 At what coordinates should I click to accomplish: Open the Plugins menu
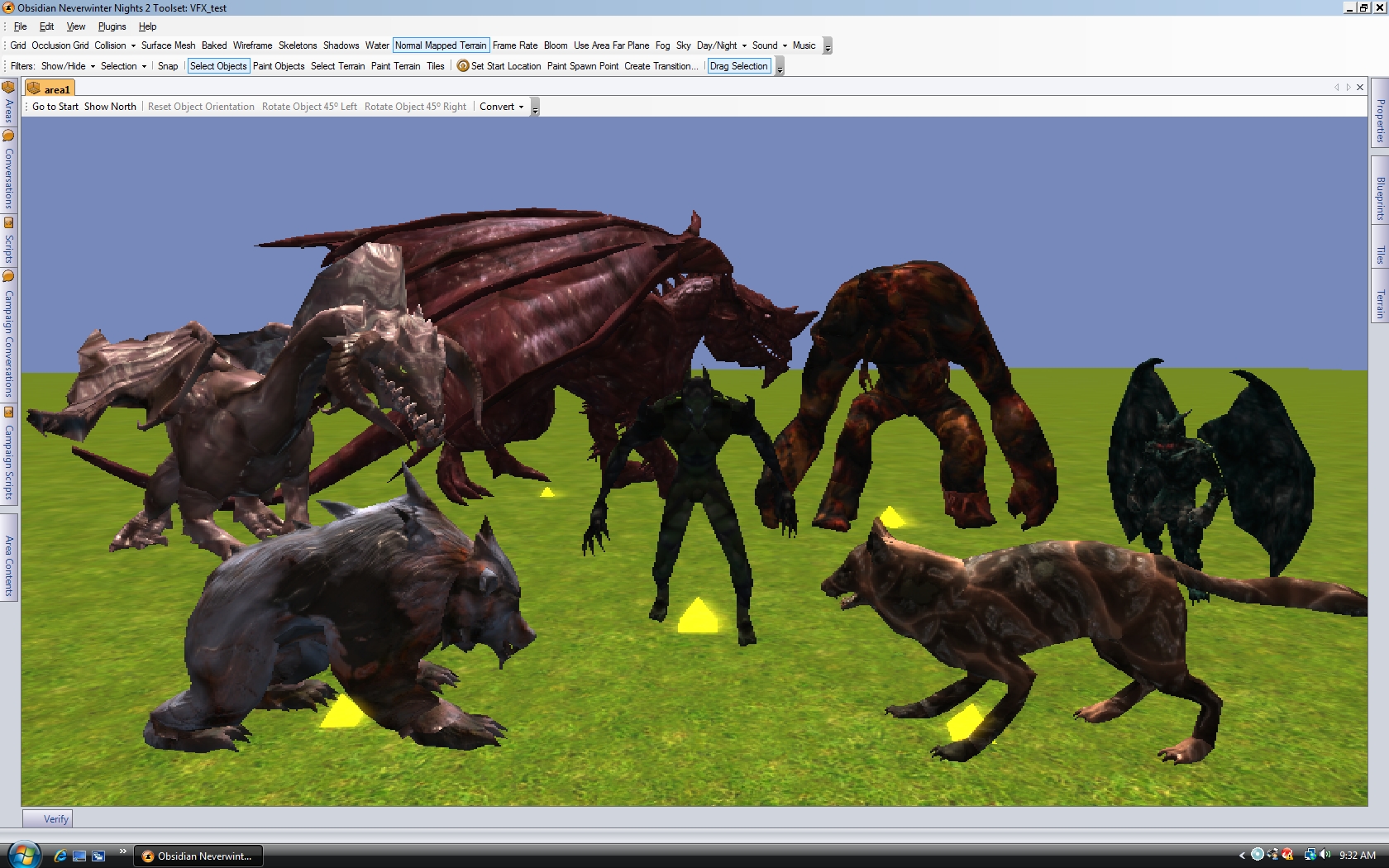click(112, 26)
